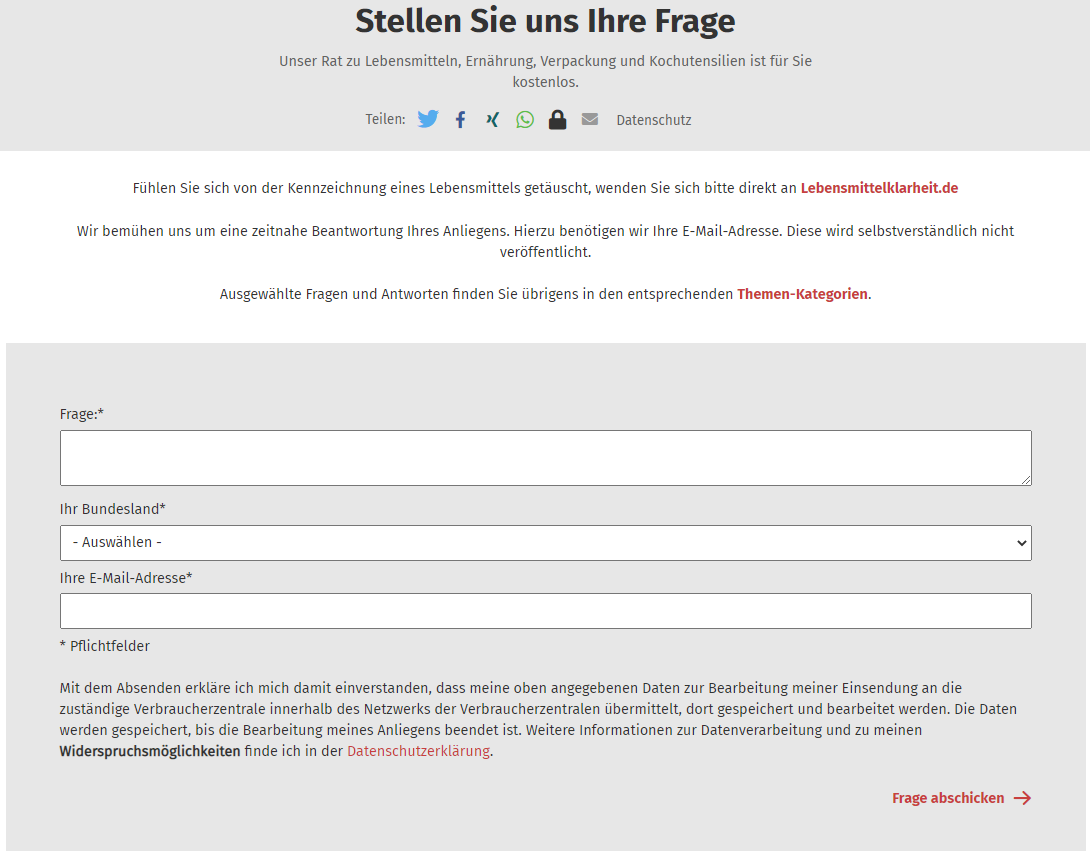The width and height of the screenshot is (1090, 854).
Task: Open the Datenschutzerklärung link
Action: [x=417, y=751]
